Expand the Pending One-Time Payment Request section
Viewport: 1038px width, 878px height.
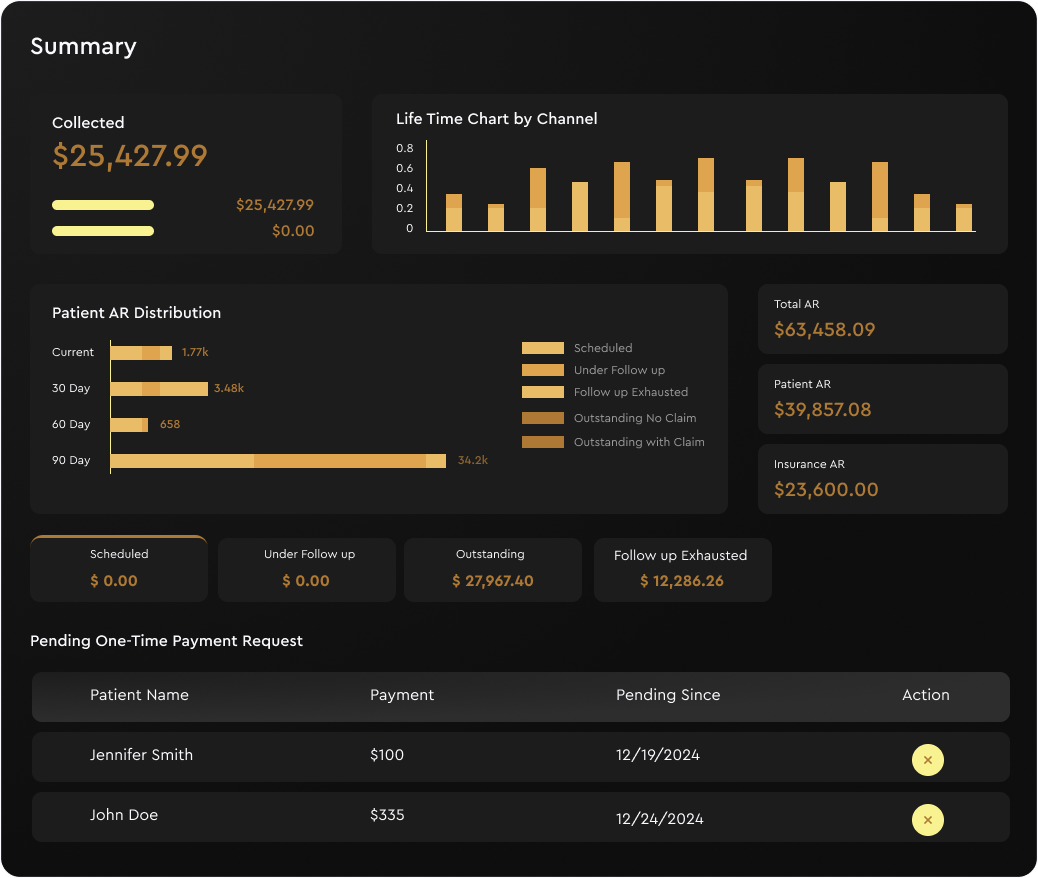click(x=166, y=641)
